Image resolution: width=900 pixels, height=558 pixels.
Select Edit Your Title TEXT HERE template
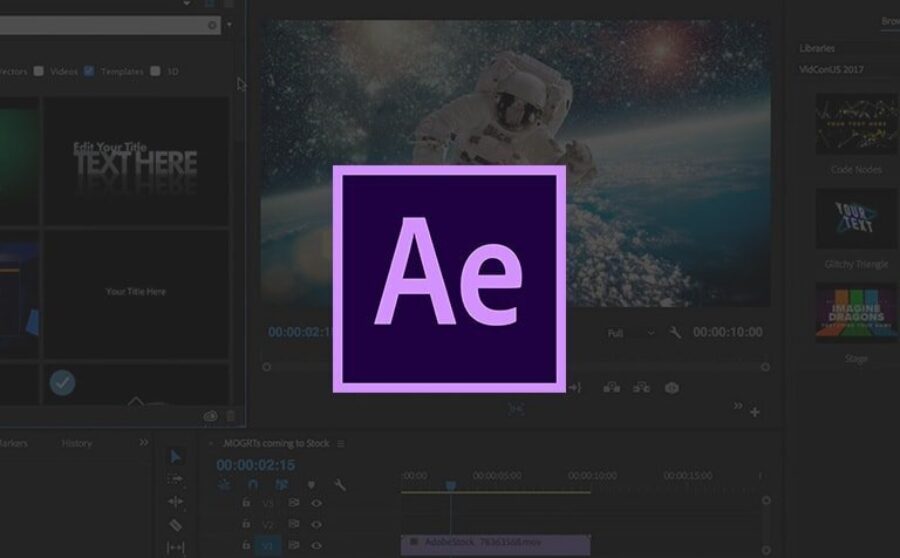pos(136,161)
